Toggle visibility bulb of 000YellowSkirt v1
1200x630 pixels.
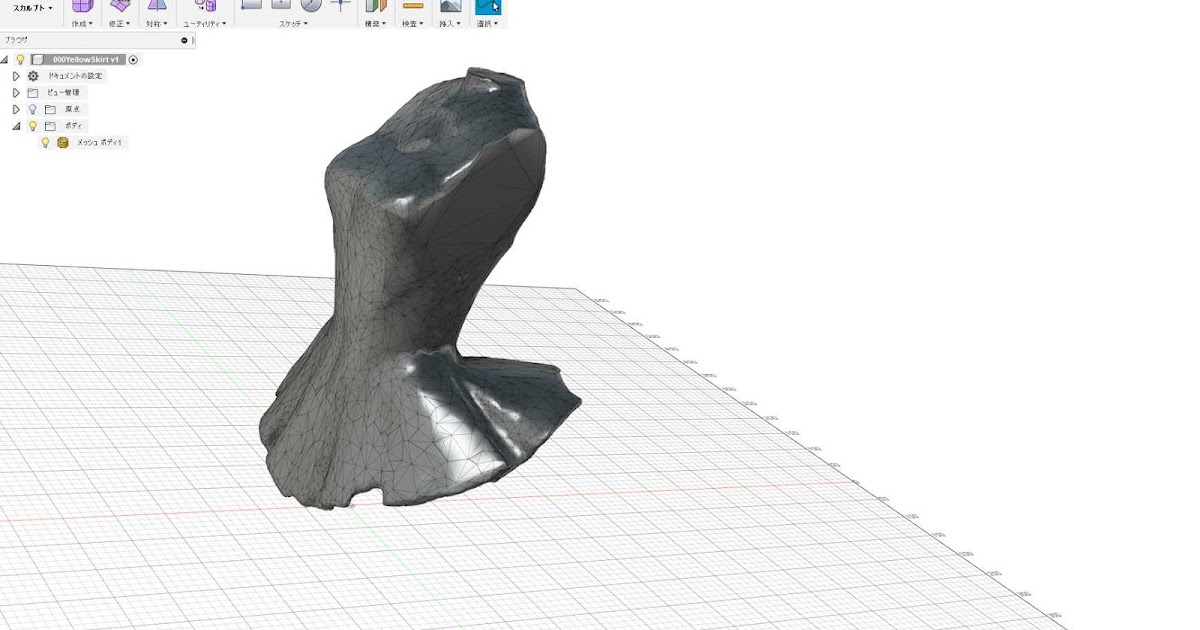(20, 60)
